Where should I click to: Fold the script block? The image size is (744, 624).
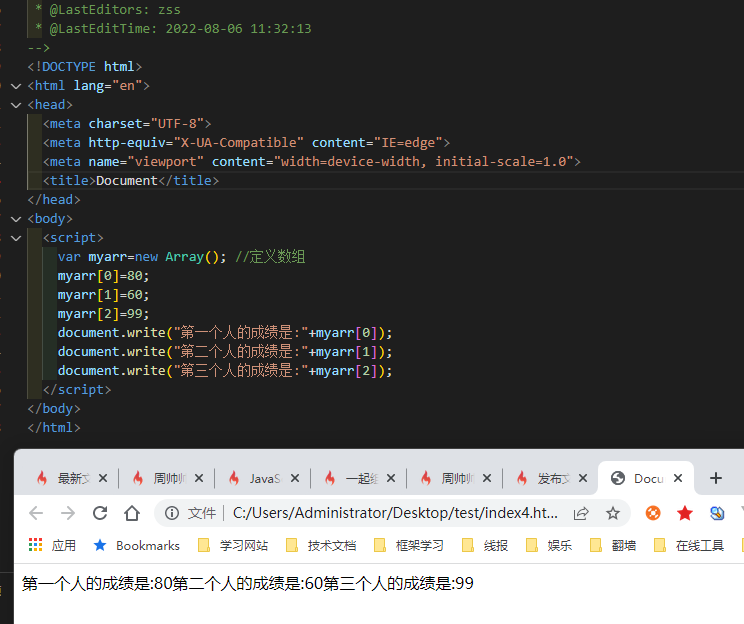(16, 238)
